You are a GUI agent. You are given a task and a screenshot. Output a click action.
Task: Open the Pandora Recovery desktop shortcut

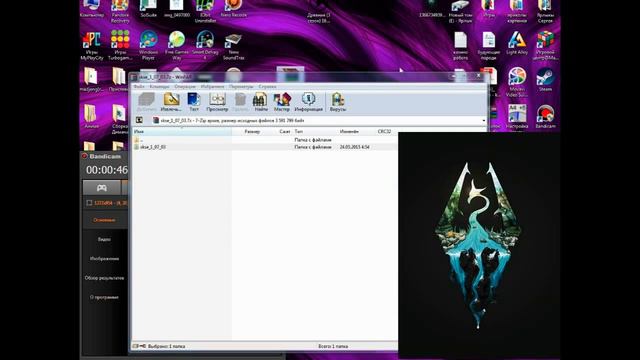point(120,11)
